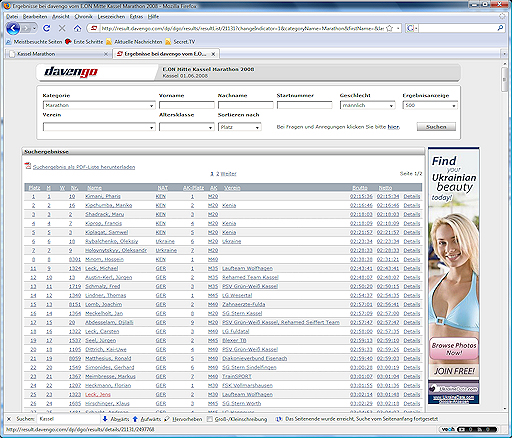Viewport: 512px width, 438px height.
Task: Open the Sortieren nach dropdown showing Platz
Action: pos(239,127)
